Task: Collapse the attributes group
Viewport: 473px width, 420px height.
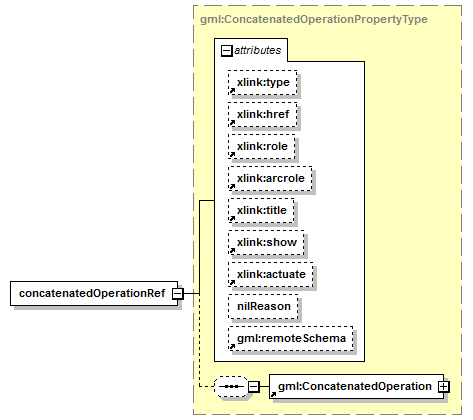Action: click(226, 51)
